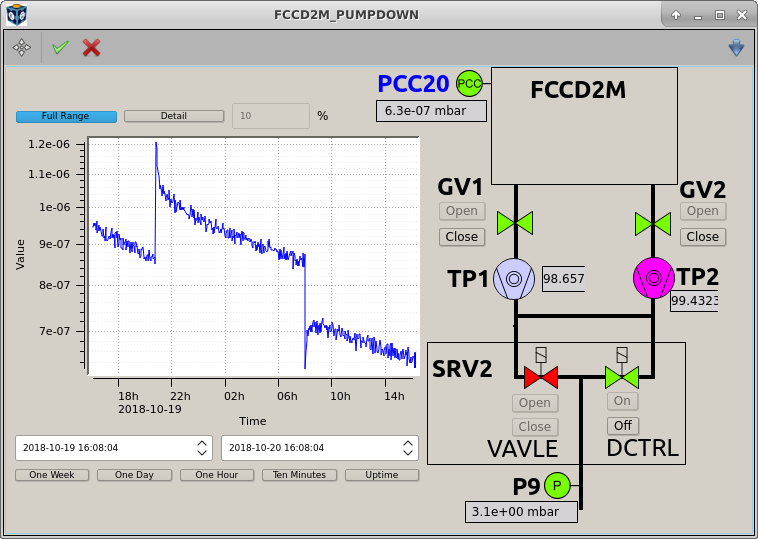Decrement the start time spinner down arrow
The image size is (758, 539).
[x=202, y=453]
